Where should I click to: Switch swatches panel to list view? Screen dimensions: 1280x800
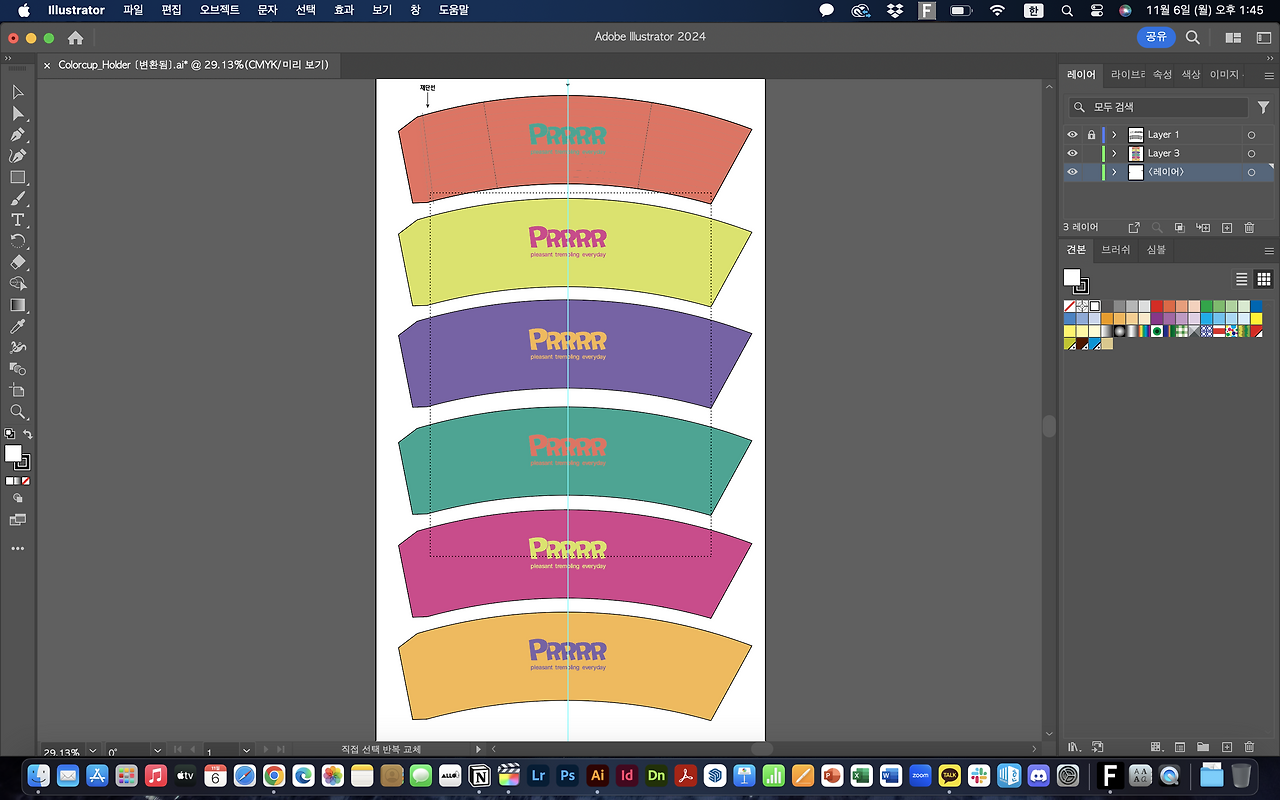click(x=1242, y=279)
